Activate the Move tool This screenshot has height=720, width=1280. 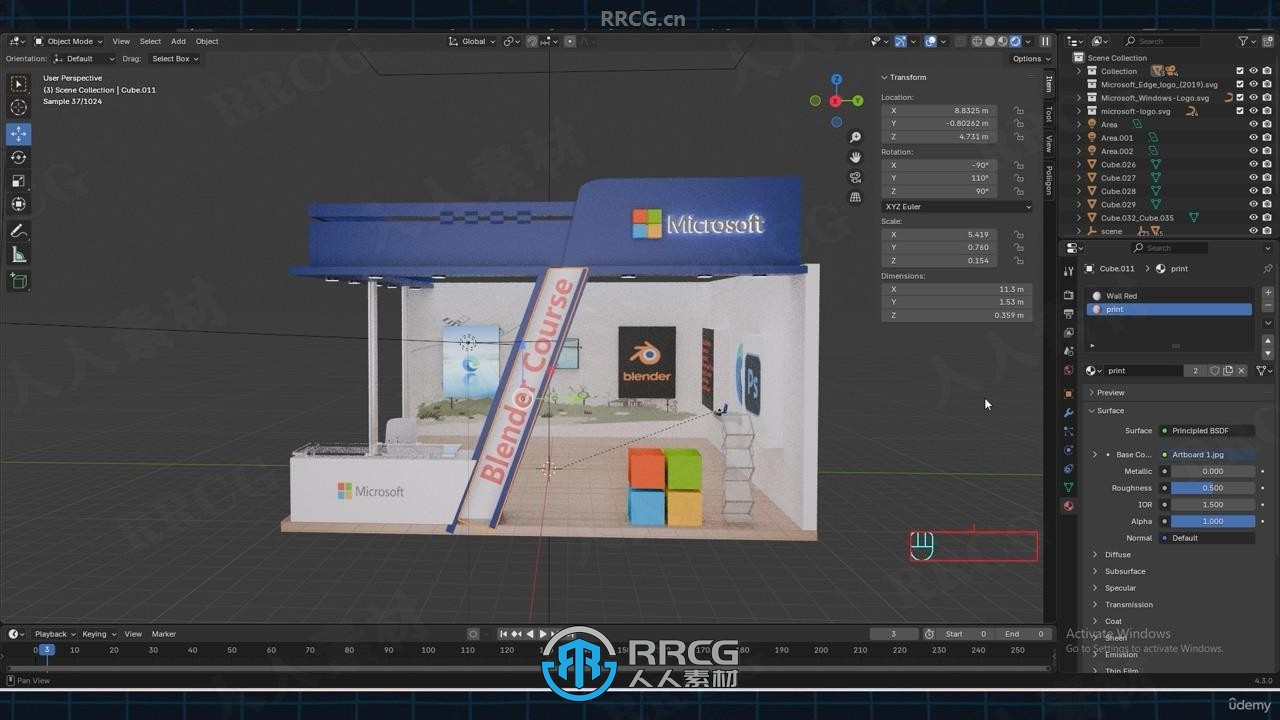point(19,134)
